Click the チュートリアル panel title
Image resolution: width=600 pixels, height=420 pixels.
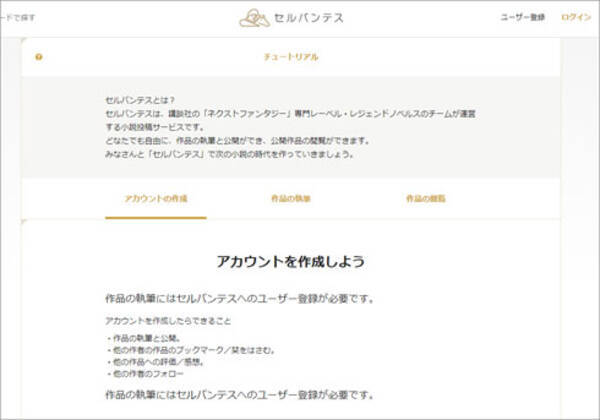tap(291, 57)
